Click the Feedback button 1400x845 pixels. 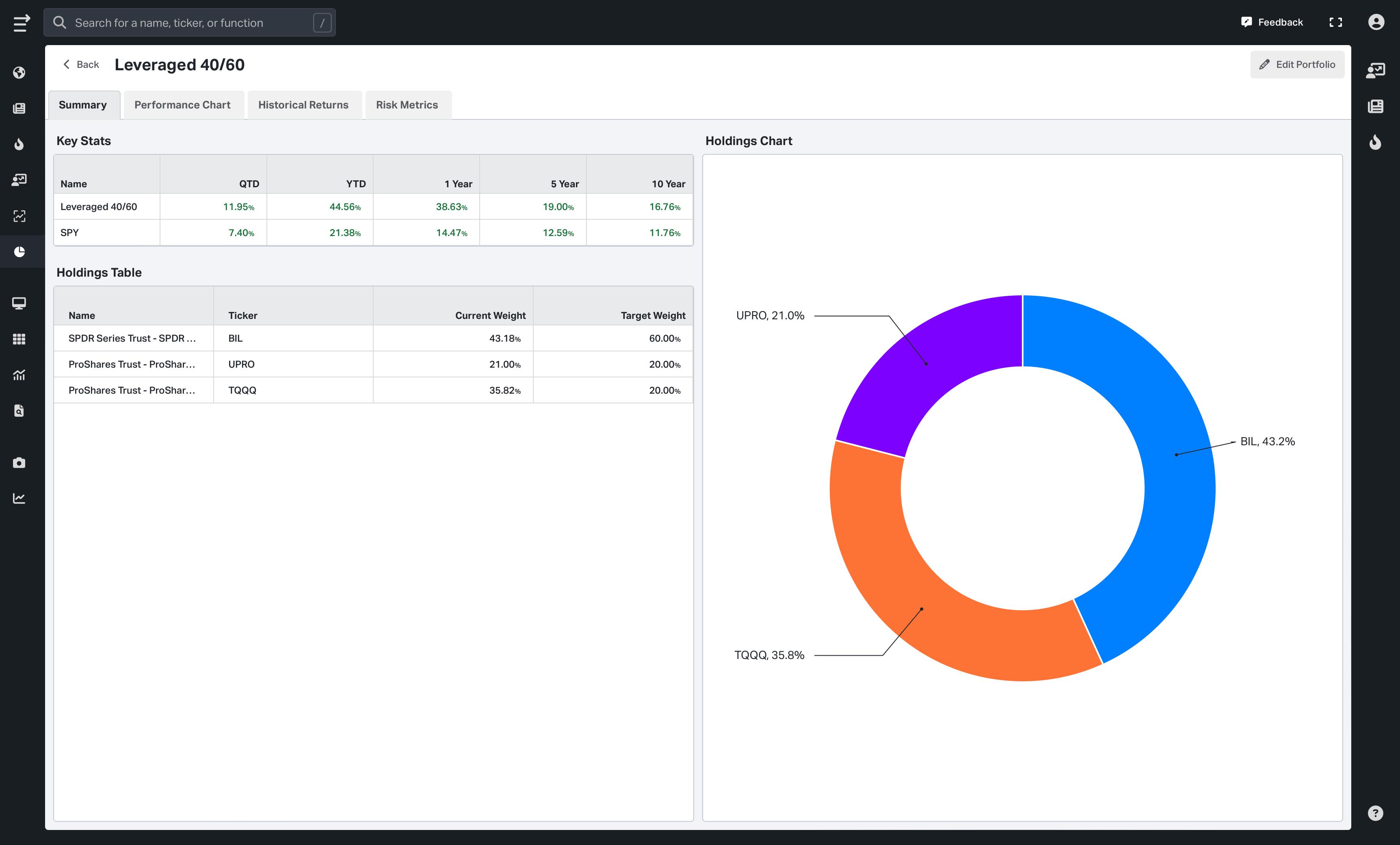coord(1272,22)
